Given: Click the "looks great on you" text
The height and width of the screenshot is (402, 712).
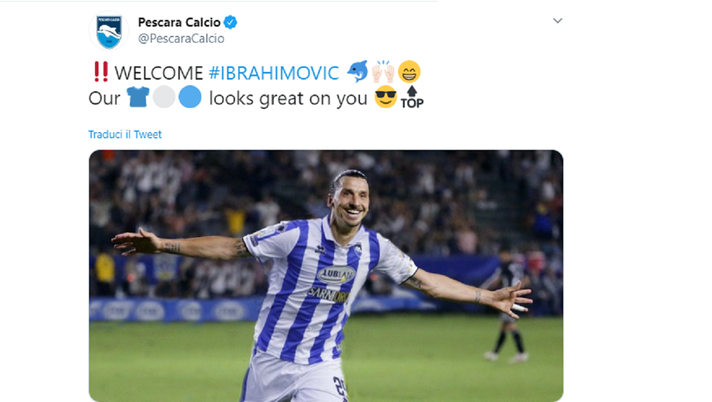Looking at the screenshot, I should (288, 99).
